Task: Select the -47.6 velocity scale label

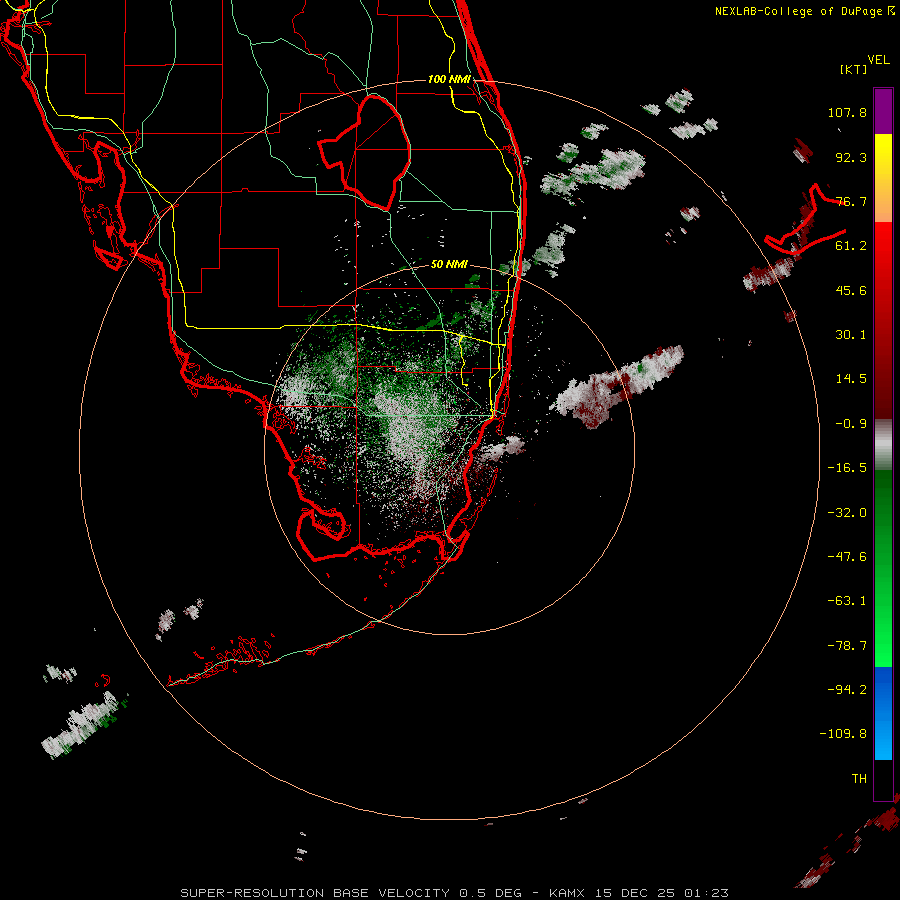Action: tap(847, 557)
